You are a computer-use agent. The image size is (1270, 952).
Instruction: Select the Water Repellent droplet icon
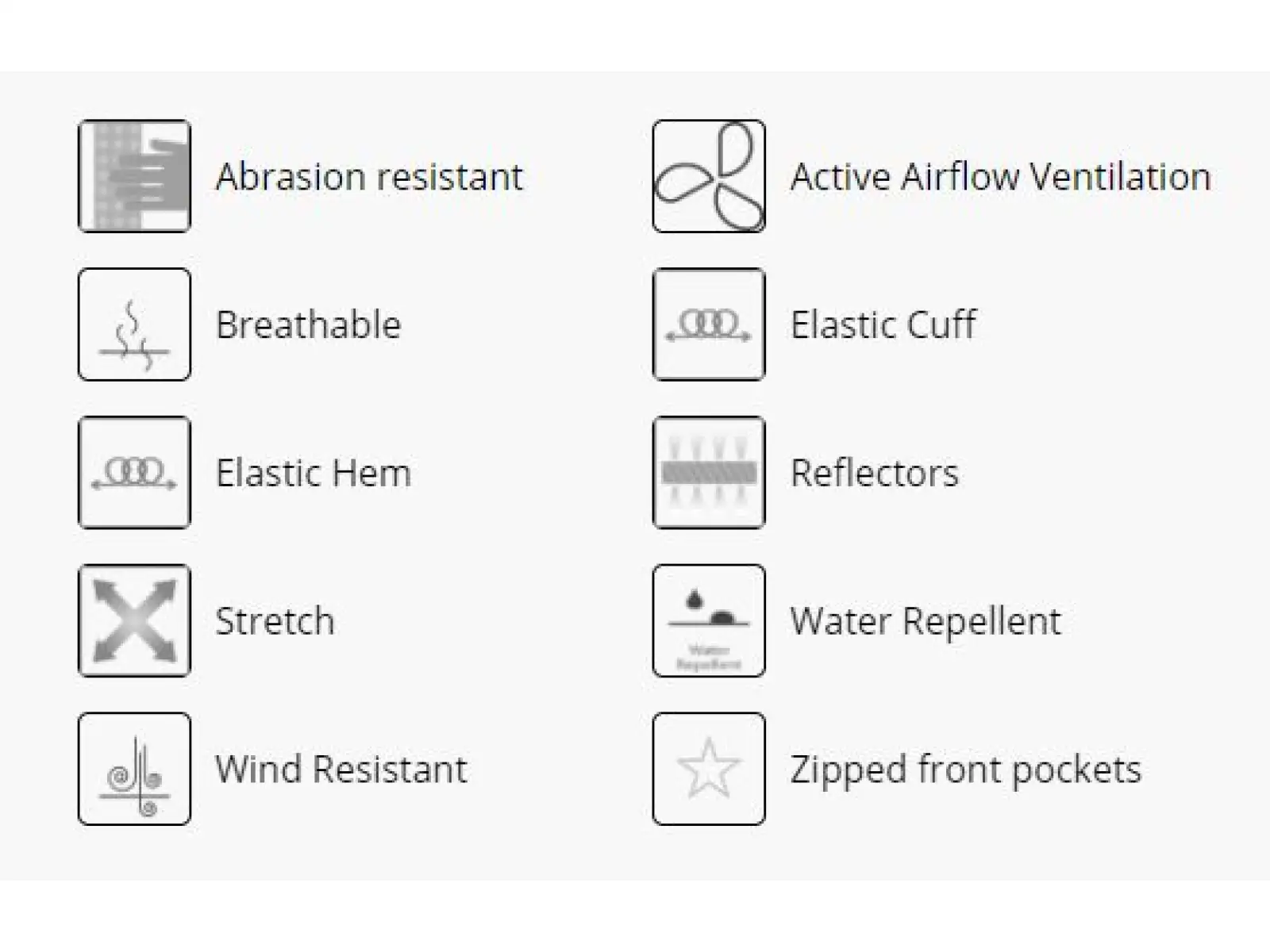709,620
